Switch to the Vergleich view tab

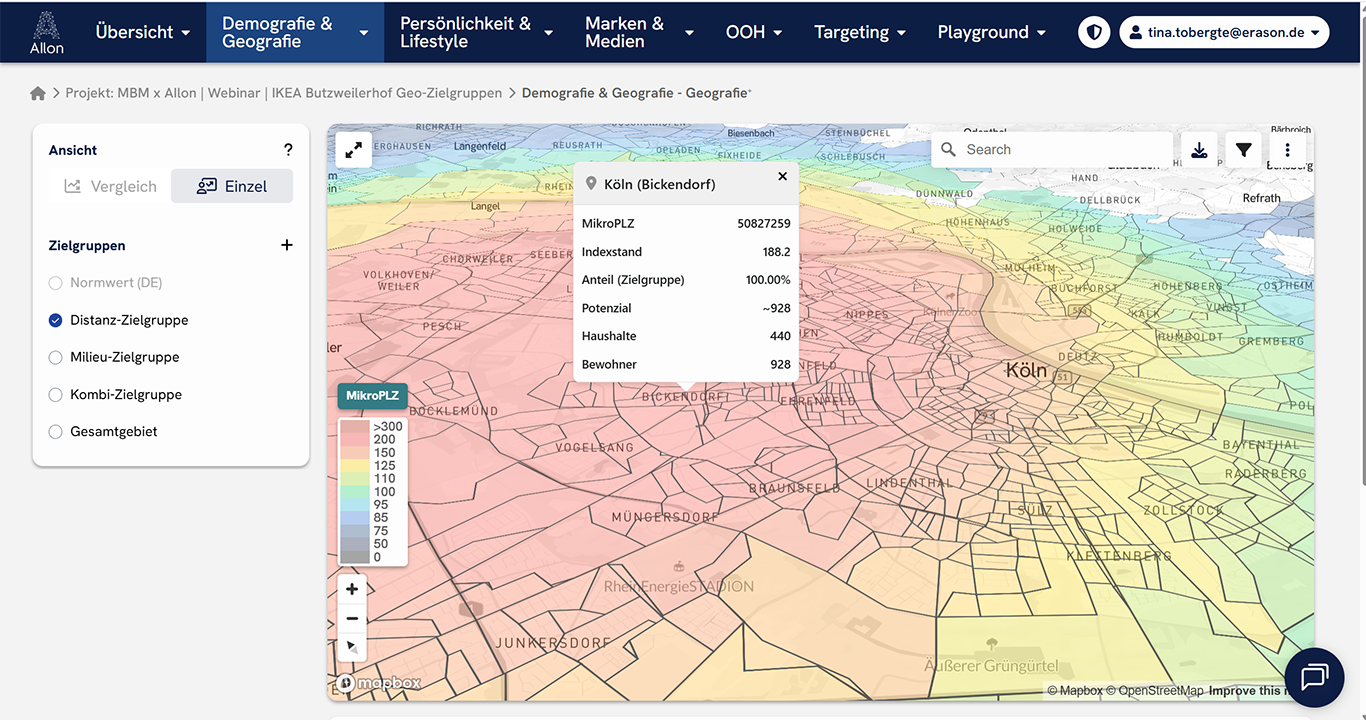(111, 186)
